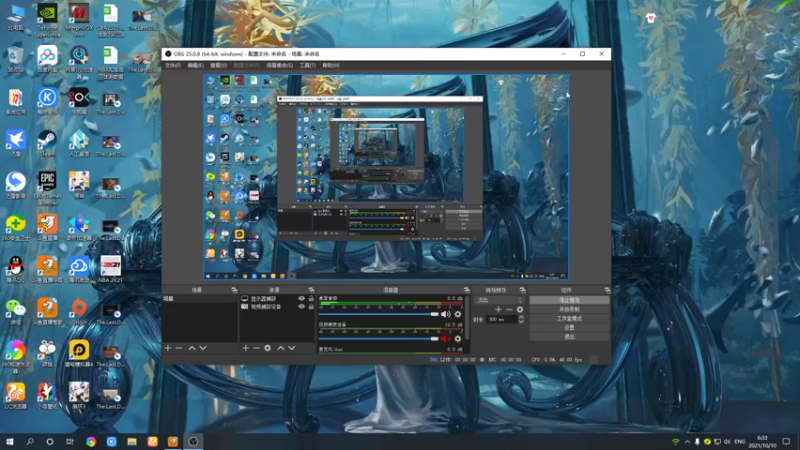Select the scene entry in the Scenes list
Screen dimensions: 800x450
[199, 298]
